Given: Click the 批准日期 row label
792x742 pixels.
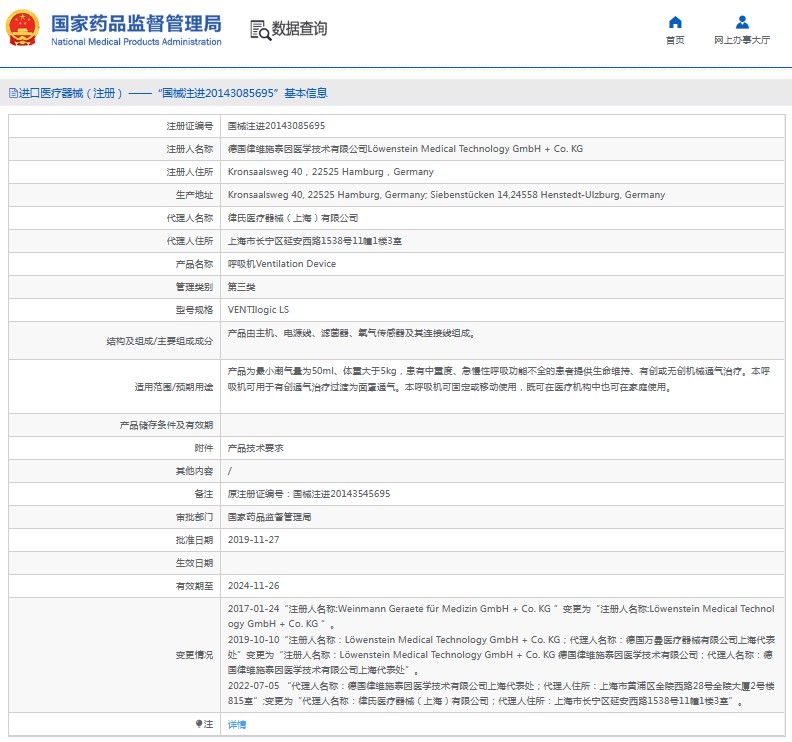Looking at the screenshot, I should pyautogui.click(x=194, y=540).
